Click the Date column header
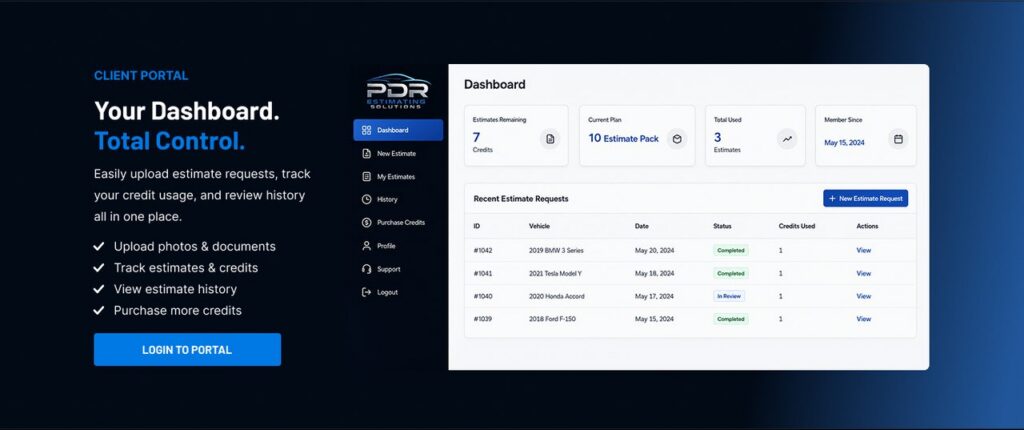Image resolution: width=1024 pixels, height=430 pixels. (x=641, y=226)
